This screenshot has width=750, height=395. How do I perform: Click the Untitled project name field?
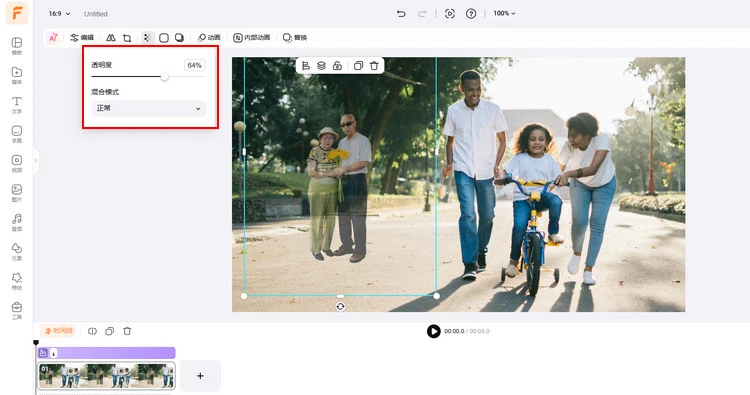point(96,14)
